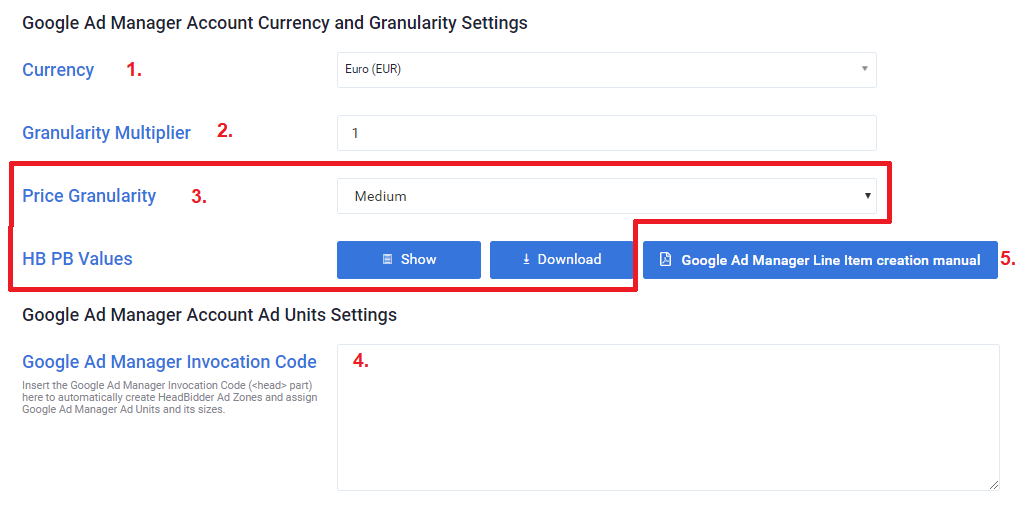Open the Medium price granularity select
1025x511 pixels.
(x=600, y=196)
